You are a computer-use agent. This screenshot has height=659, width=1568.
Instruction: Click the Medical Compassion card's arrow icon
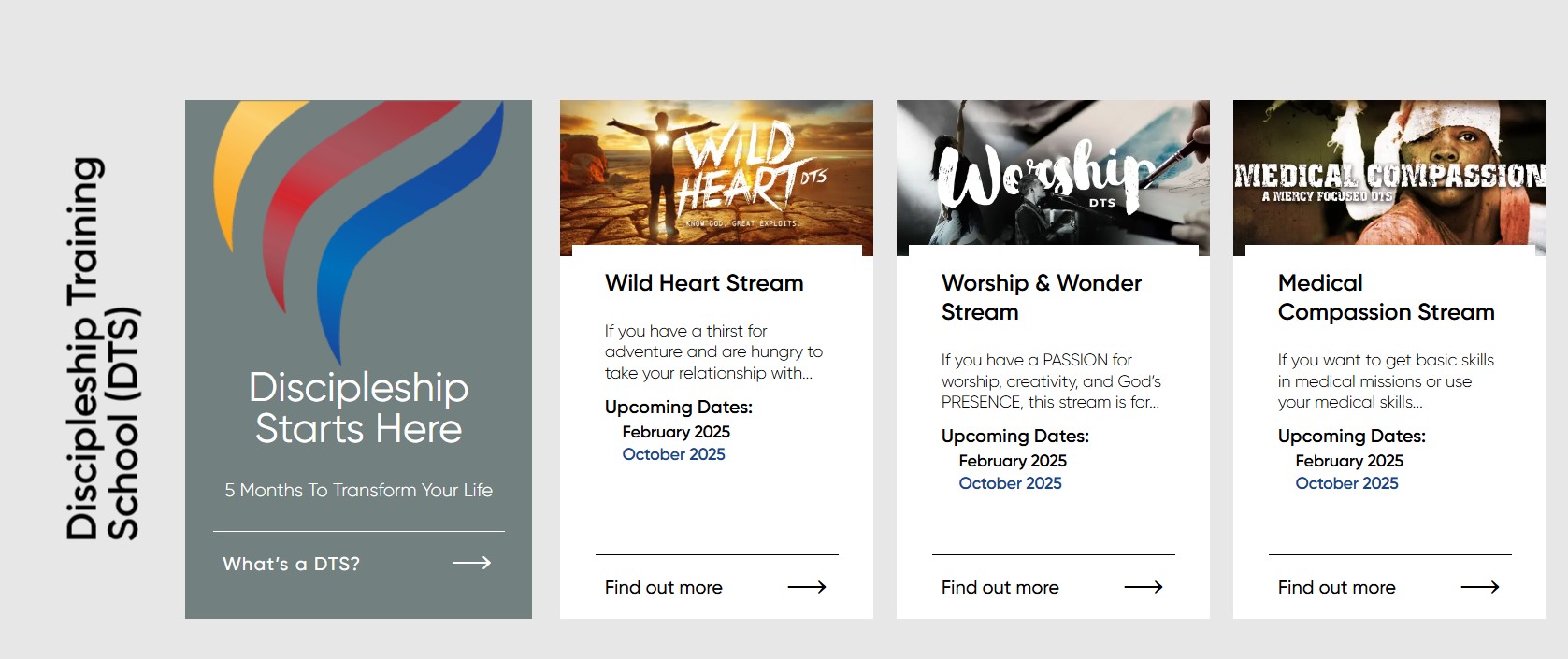coord(1479,587)
